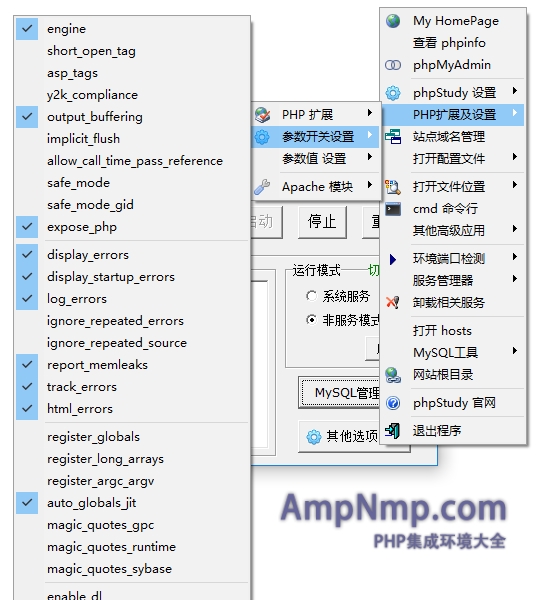This screenshot has height=600, width=556.
Task: Enable magic_quotes_gpc in the list
Action: [x=132, y=525]
